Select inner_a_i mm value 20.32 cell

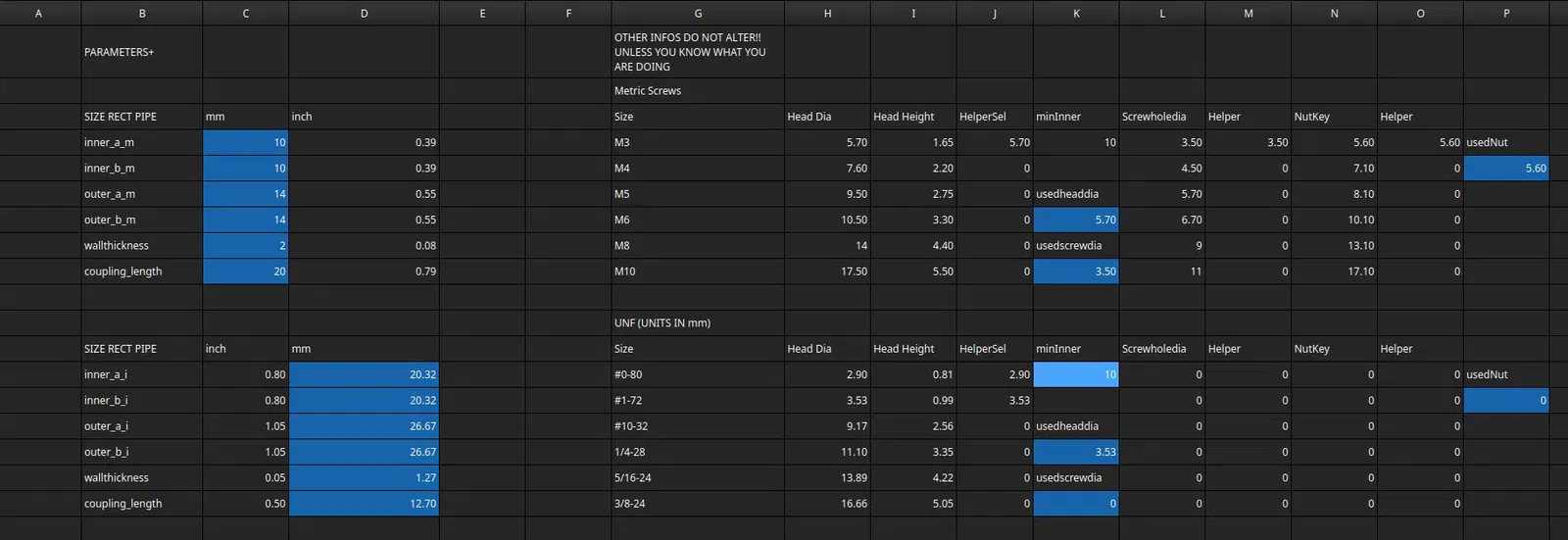point(364,374)
